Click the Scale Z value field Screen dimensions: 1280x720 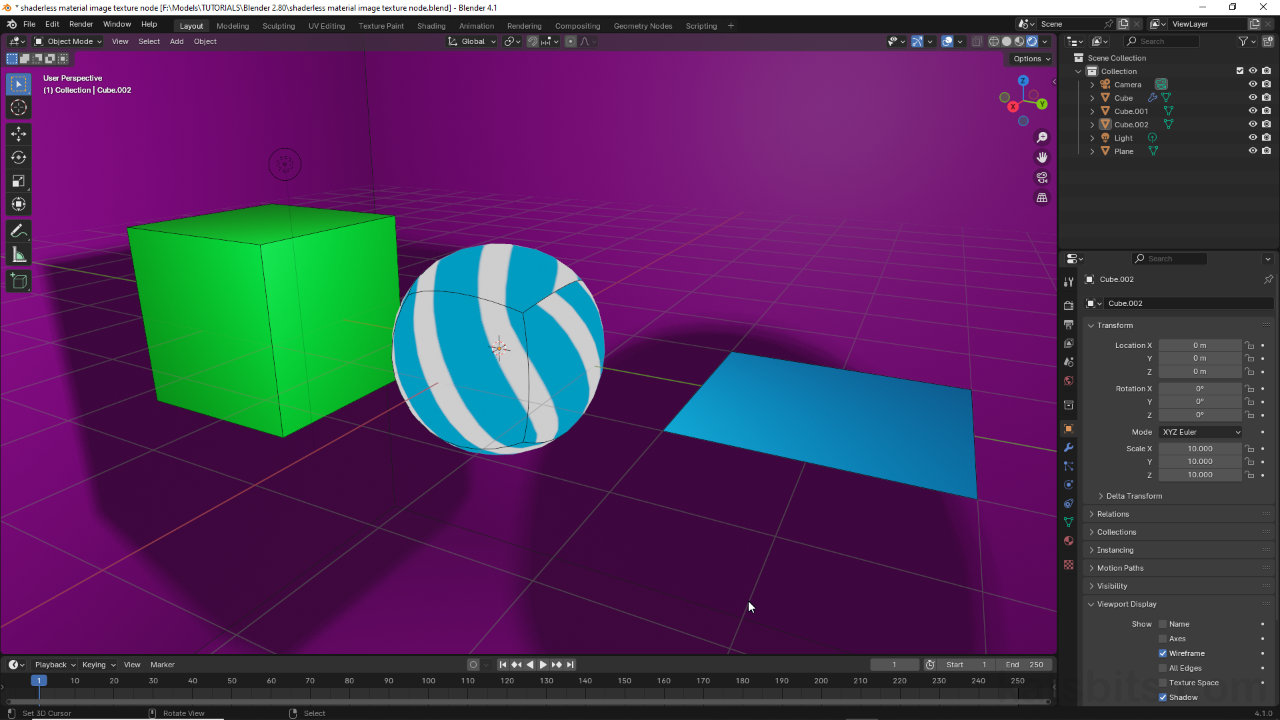click(x=1199, y=474)
